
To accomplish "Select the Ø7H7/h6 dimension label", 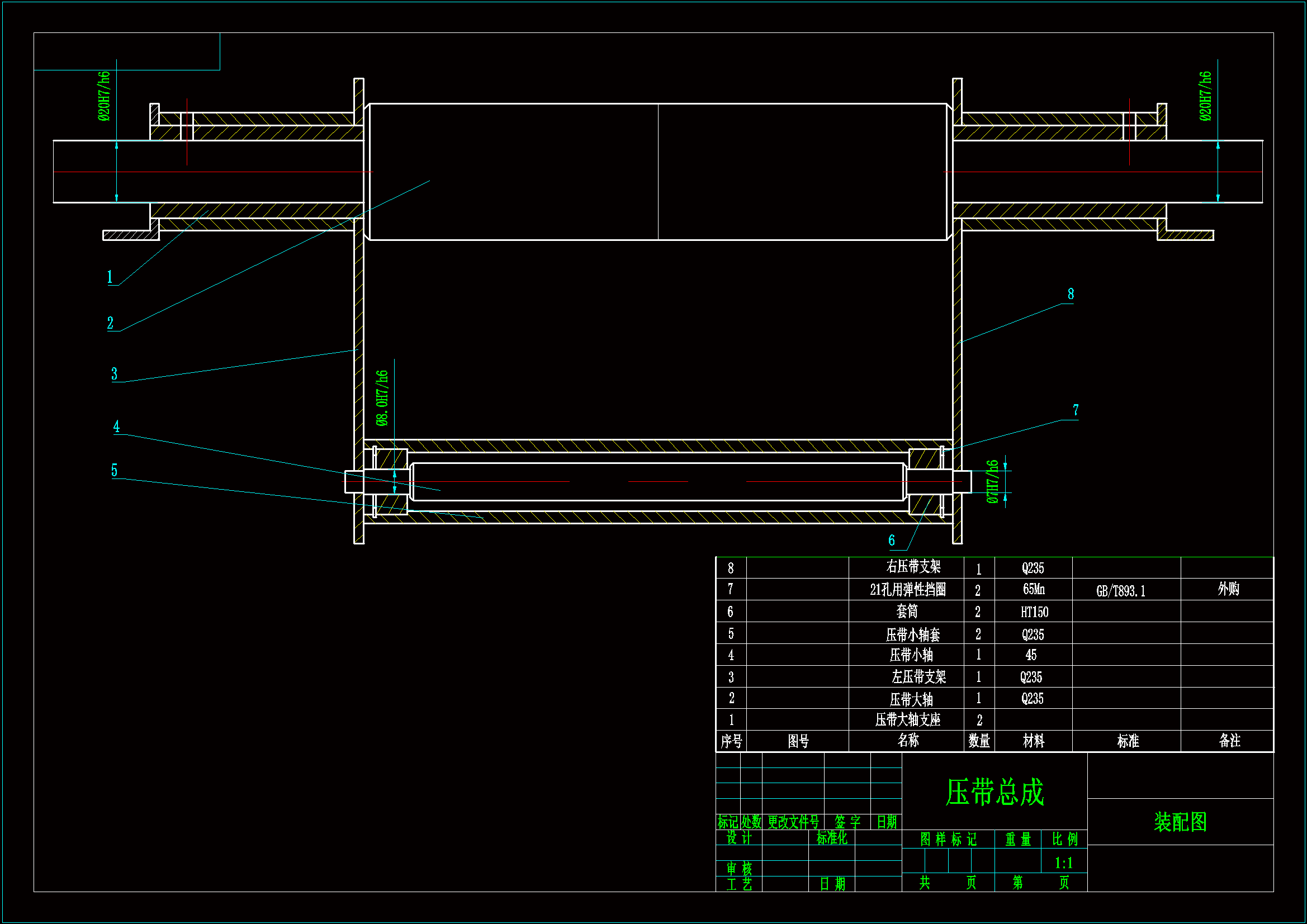I will 992,482.
